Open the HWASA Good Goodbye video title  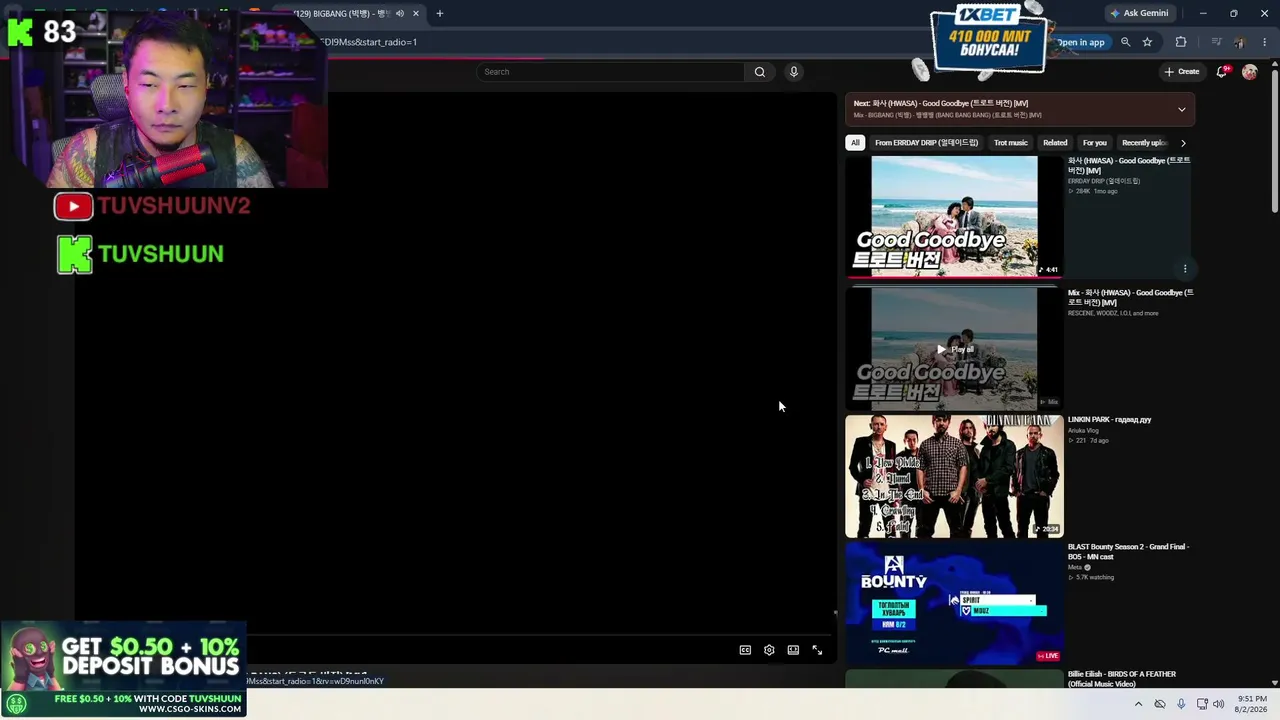(1129, 165)
